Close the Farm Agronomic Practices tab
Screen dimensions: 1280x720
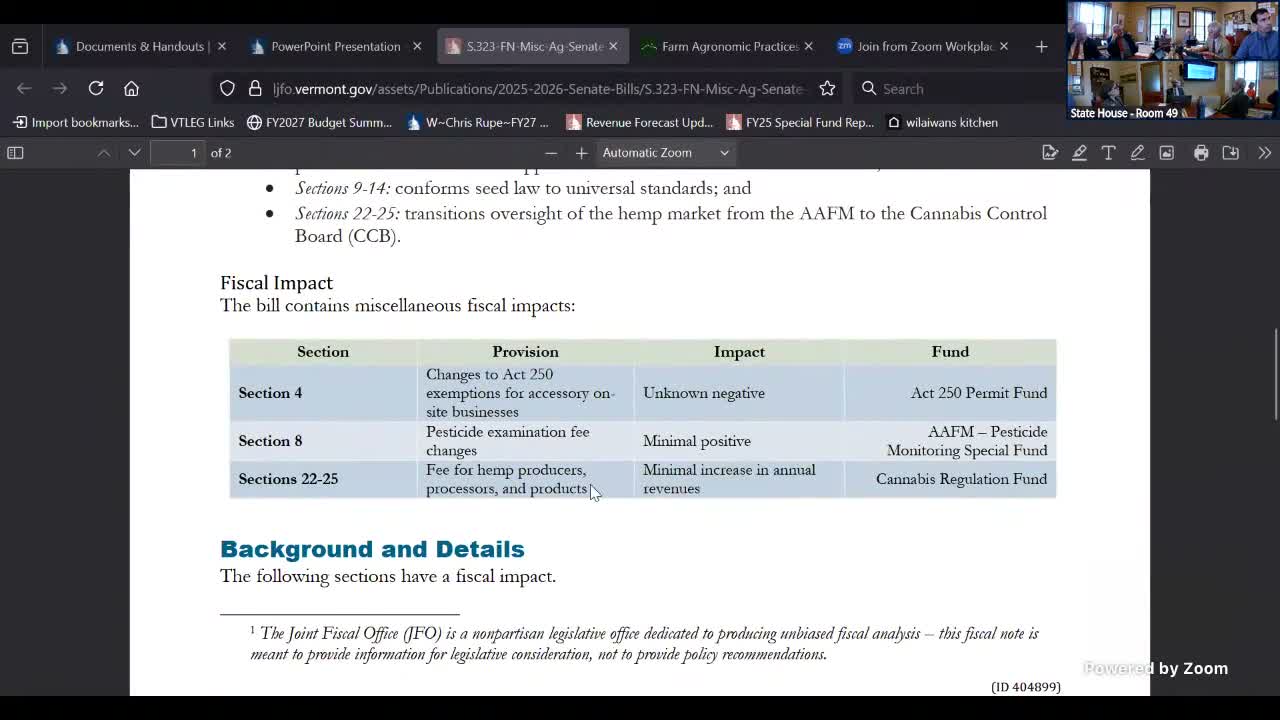coord(808,46)
